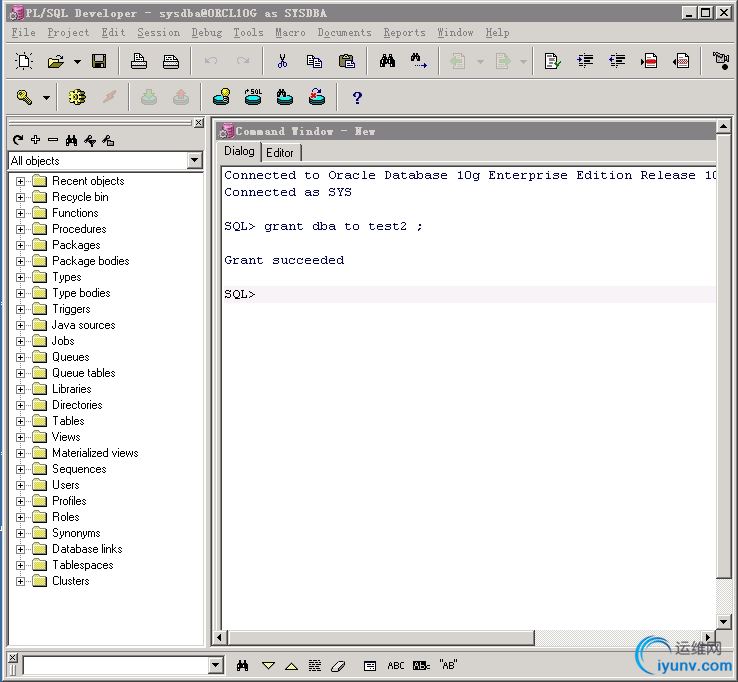Select the Roles folder
Image resolution: width=738 pixels, height=682 pixels.
click(65, 517)
